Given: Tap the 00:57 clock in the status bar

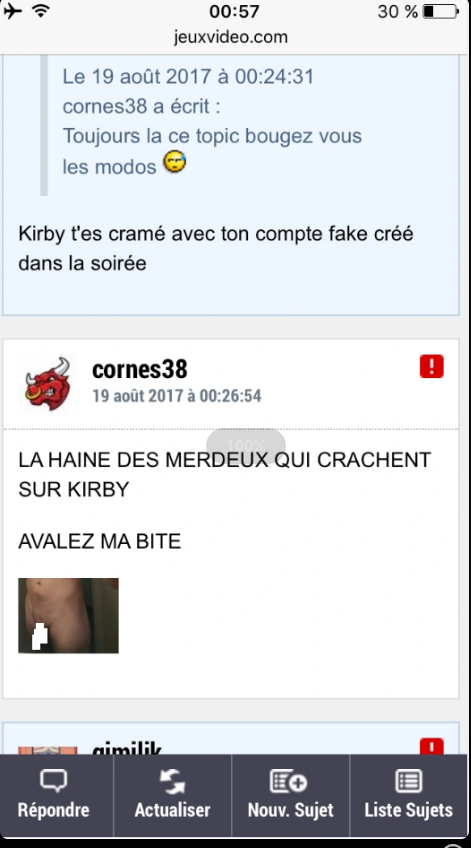Looking at the screenshot, I should pos(234,11).
